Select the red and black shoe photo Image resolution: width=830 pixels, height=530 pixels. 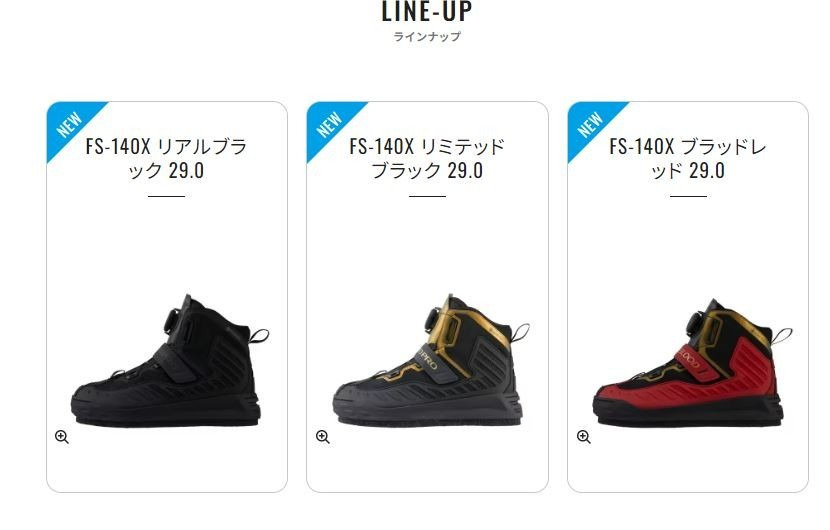click(x=692, y=362)
